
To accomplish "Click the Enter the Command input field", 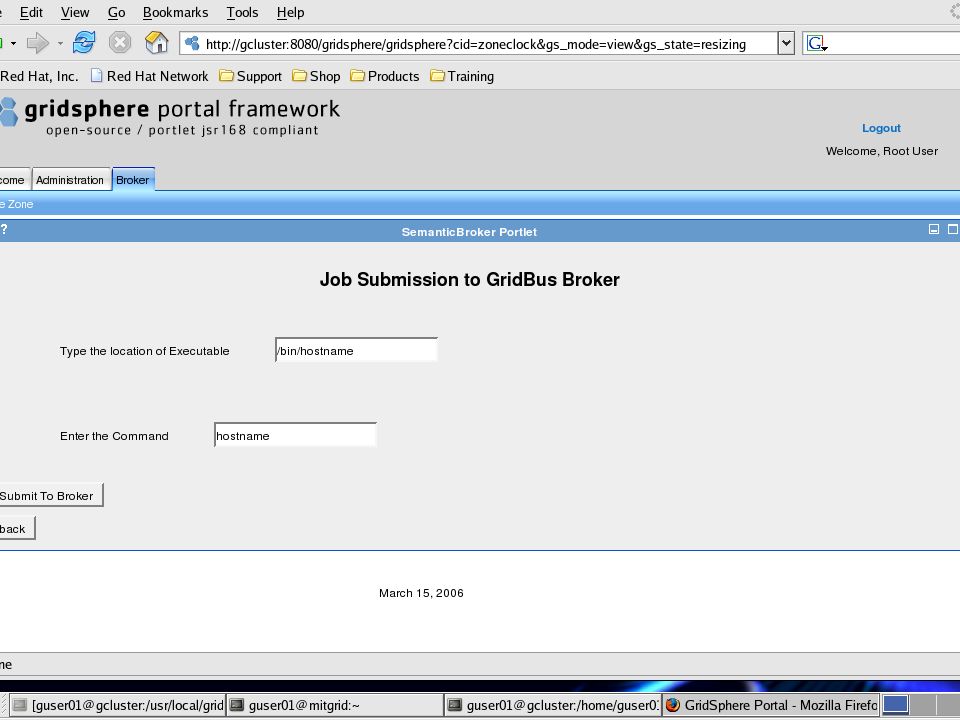I will (295, 435).
